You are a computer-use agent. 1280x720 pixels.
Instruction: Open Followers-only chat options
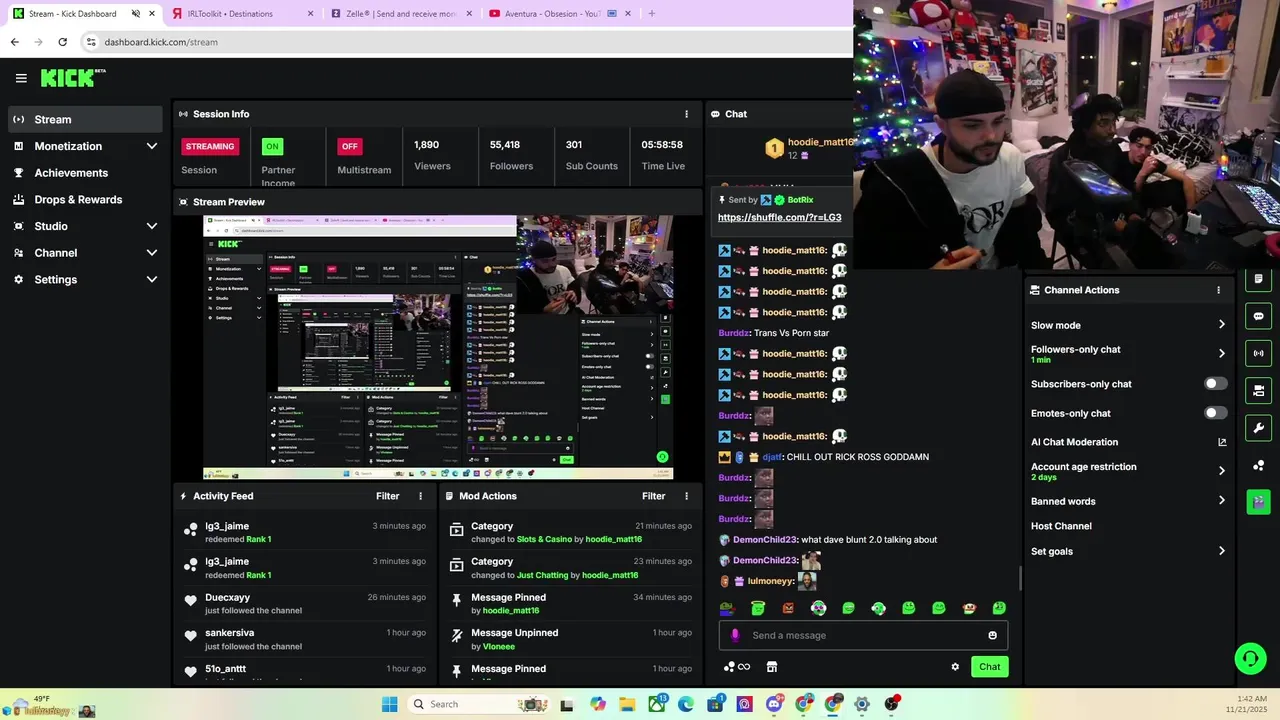(1128, 354)
